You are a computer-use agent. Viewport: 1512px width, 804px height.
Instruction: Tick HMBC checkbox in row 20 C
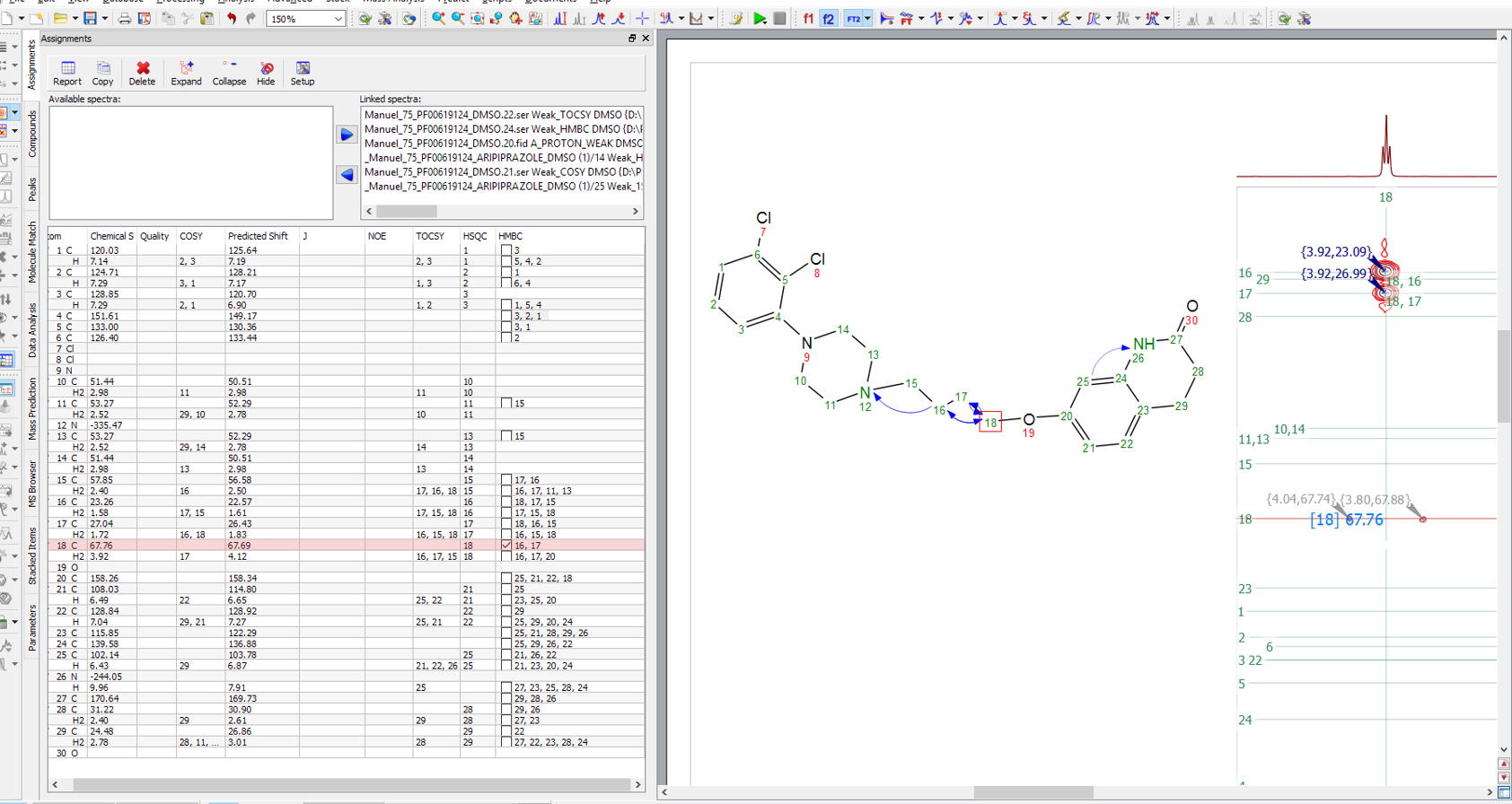(x=506, y=578)
